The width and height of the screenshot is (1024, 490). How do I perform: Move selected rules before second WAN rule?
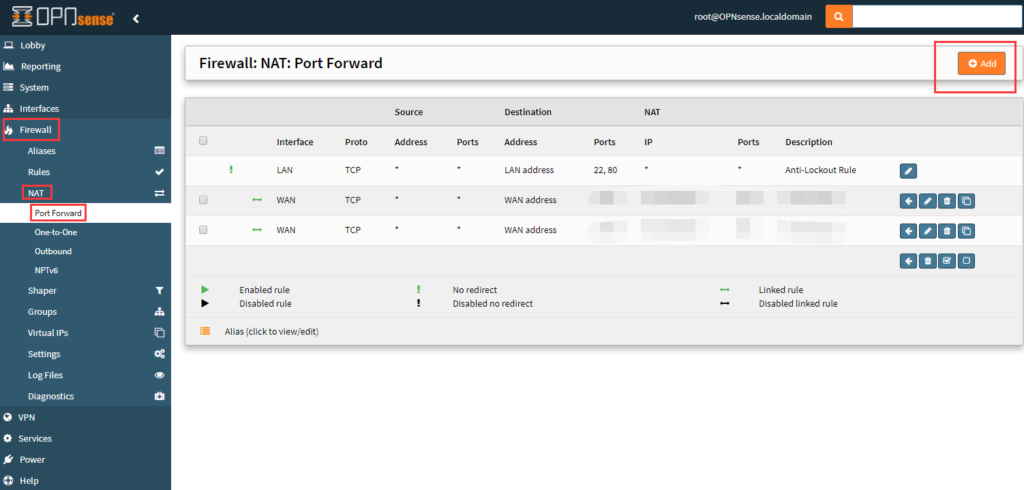908,231
